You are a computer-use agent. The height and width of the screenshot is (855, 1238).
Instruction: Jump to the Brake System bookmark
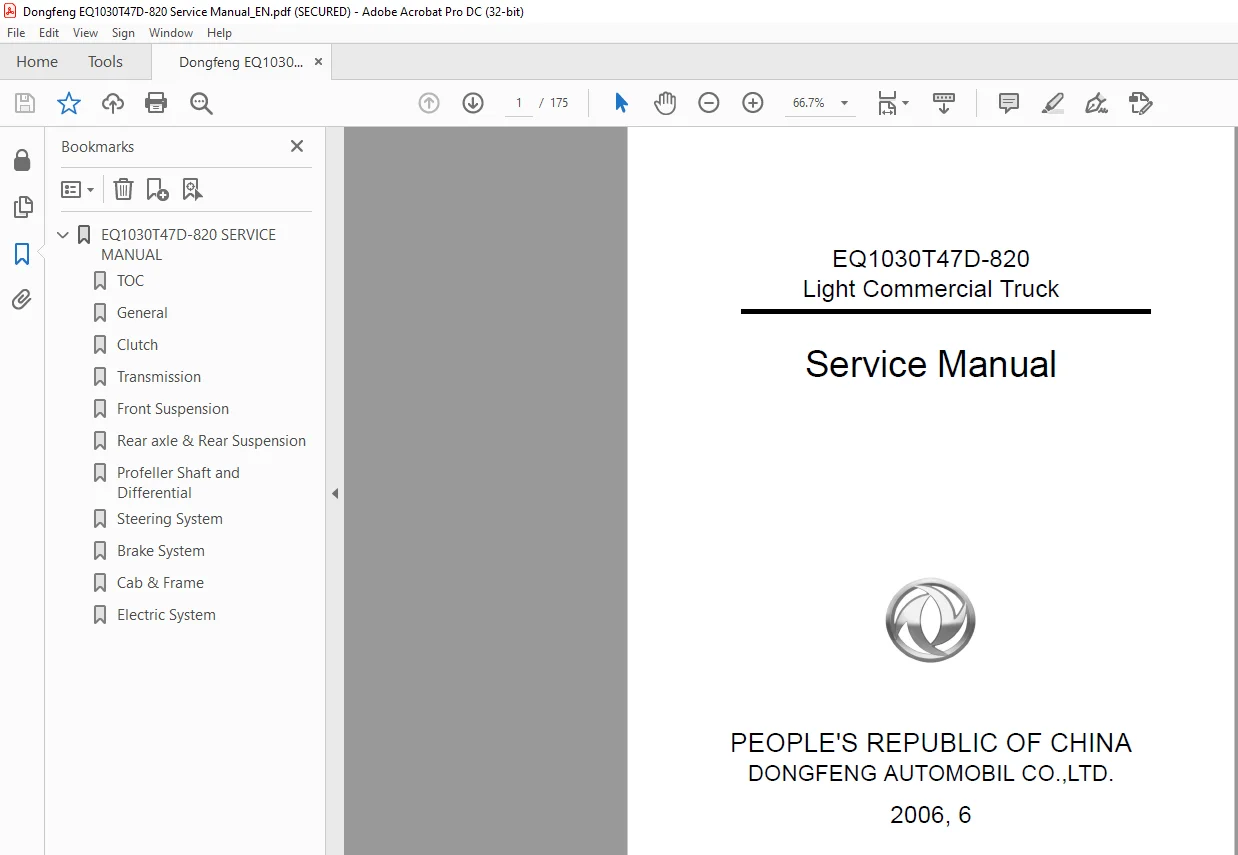tap(160, 551)
